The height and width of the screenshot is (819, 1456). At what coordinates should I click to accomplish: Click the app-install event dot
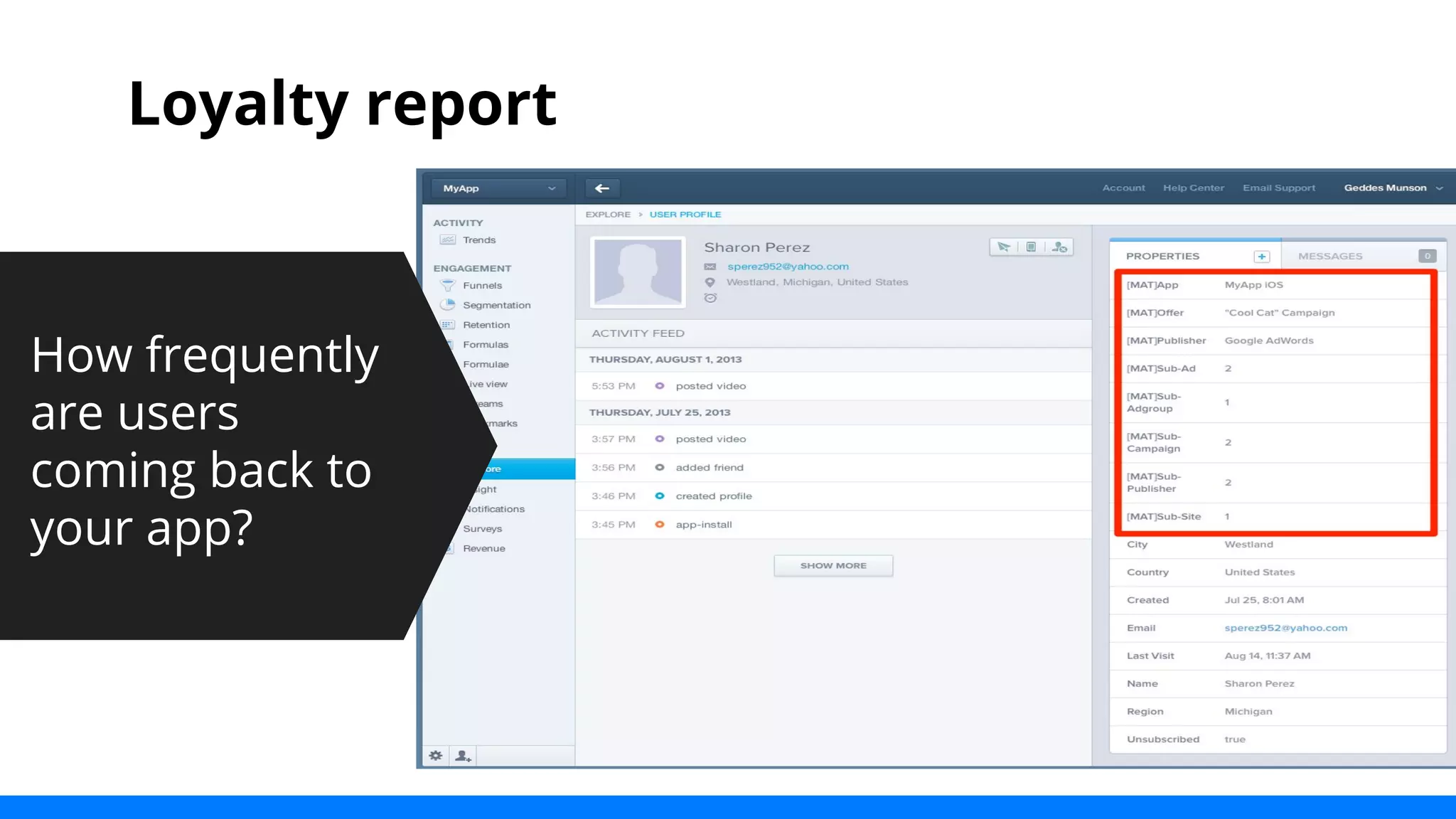tap(660, 525)
